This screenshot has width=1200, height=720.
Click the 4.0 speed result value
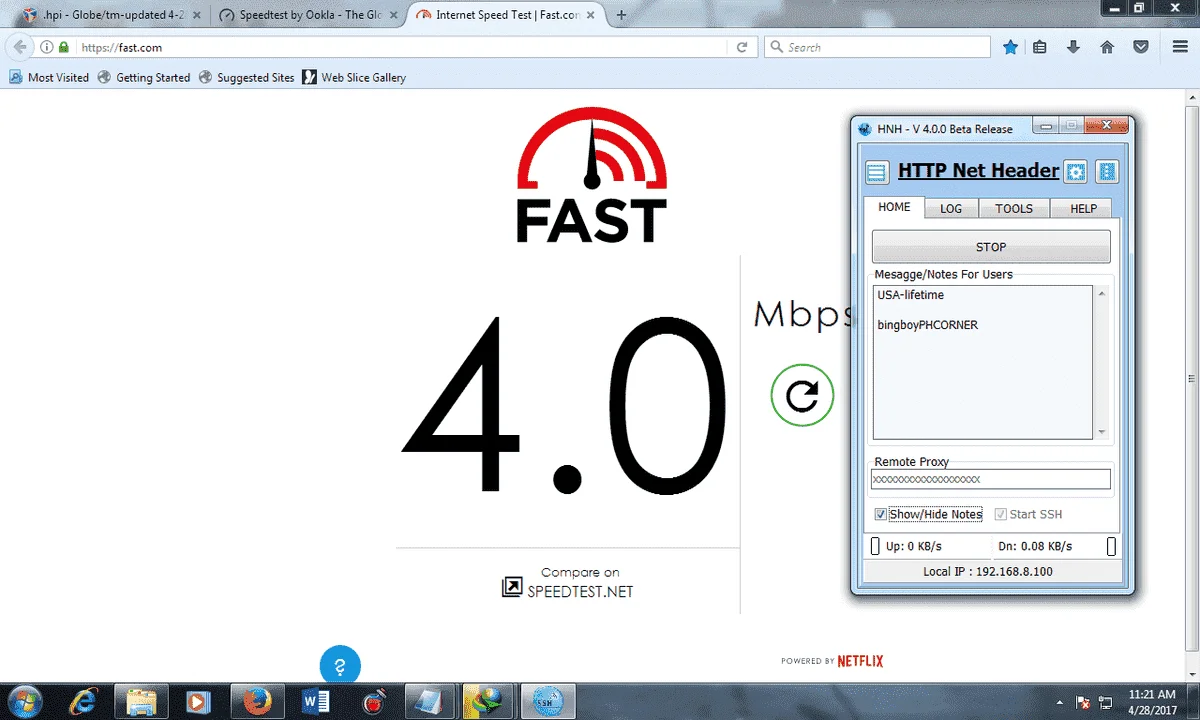tap(565, 404)
